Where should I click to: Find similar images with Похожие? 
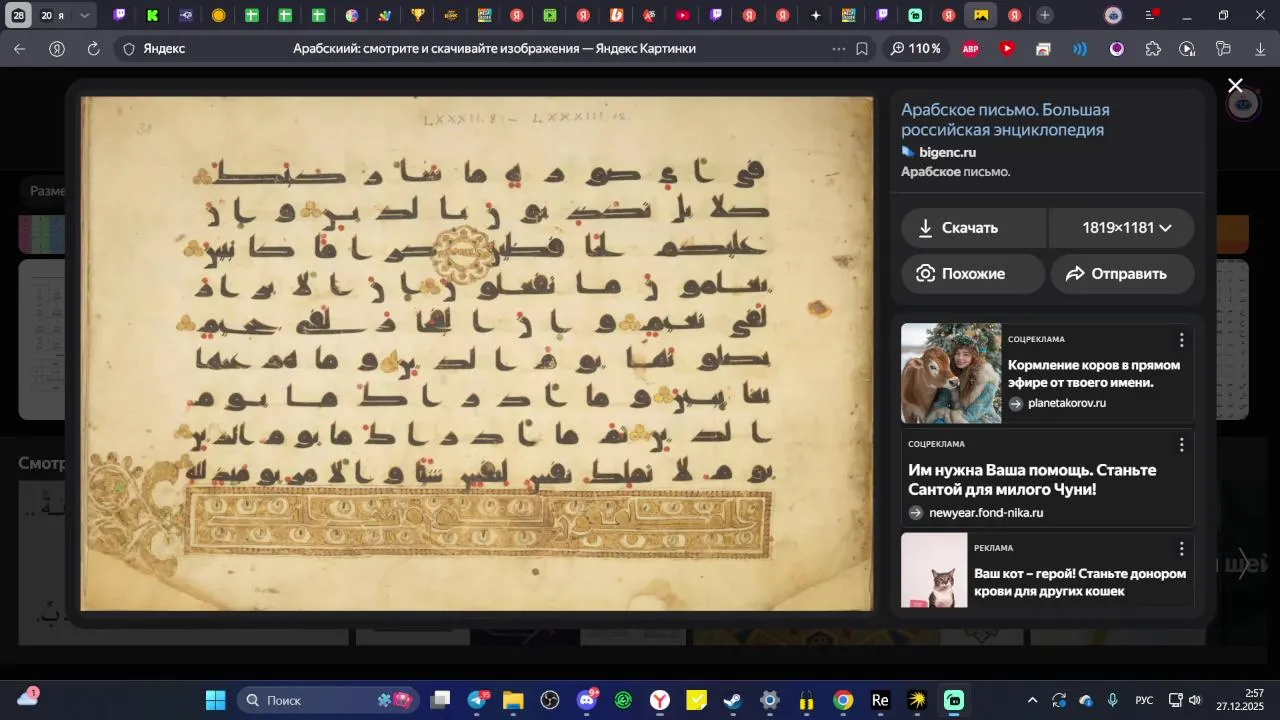(x=973, y=274)
